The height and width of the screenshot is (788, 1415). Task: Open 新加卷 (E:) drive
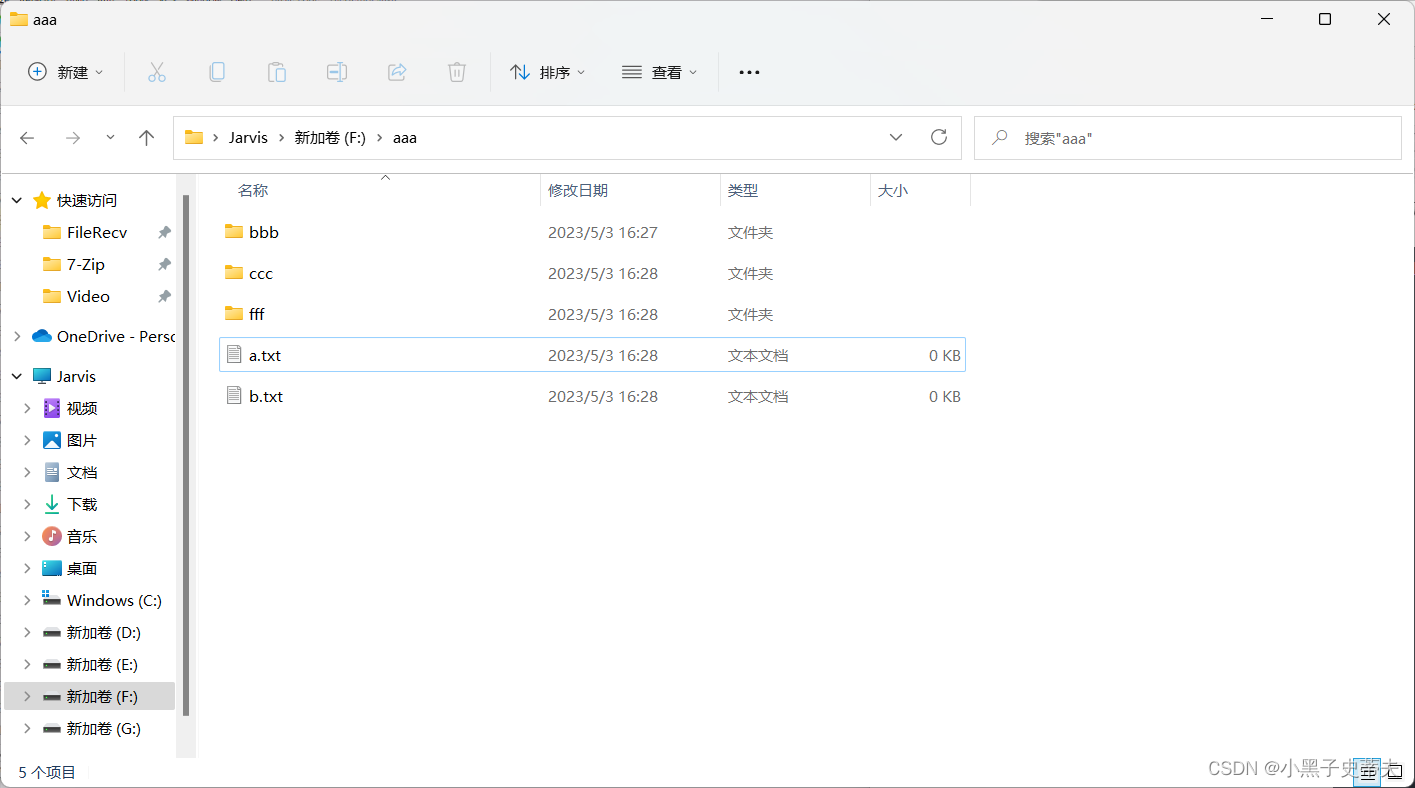point(102,664)
